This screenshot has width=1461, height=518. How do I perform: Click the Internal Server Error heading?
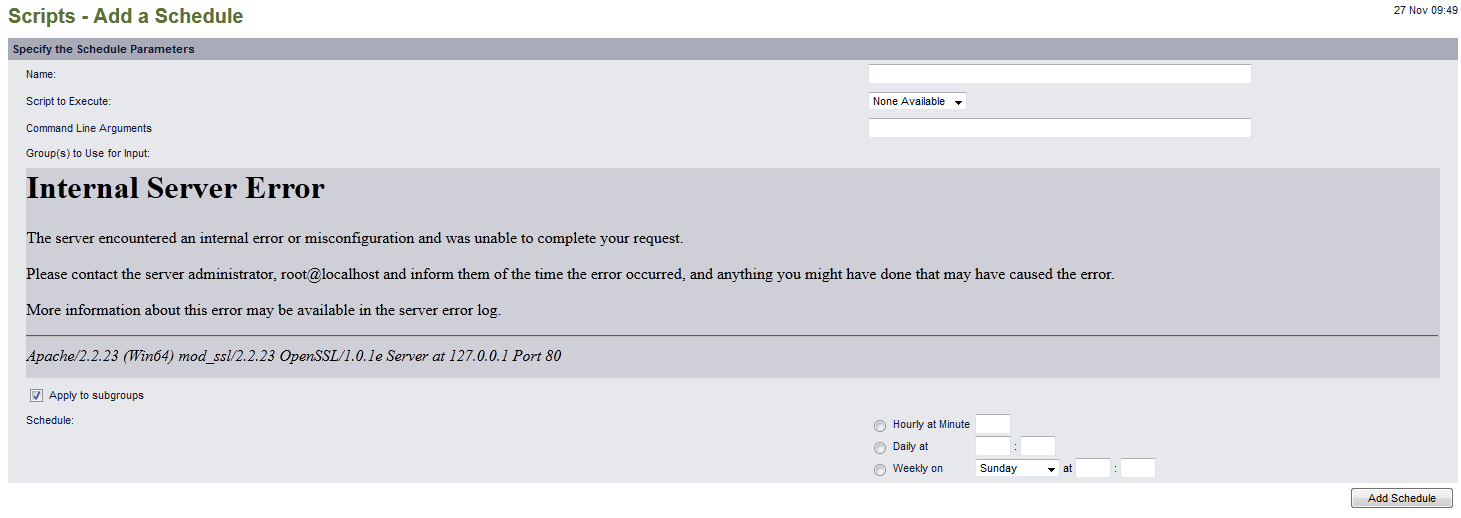click(x=176, y=189)
